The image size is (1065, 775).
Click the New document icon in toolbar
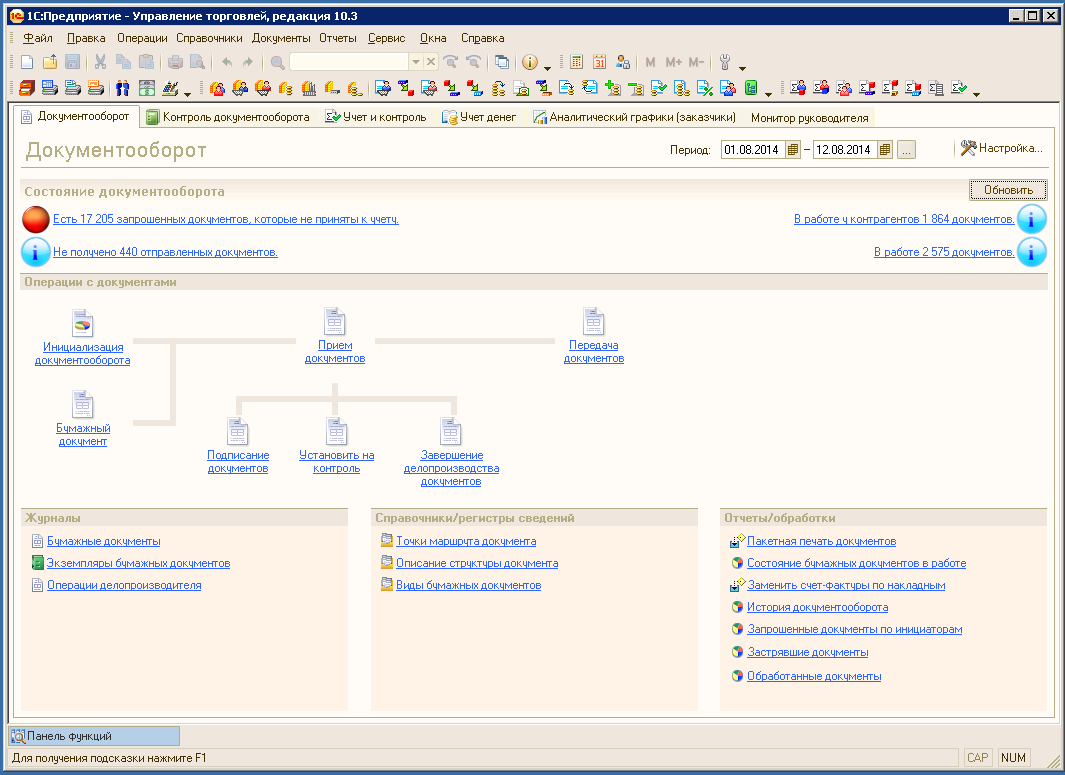coord(27,62)
